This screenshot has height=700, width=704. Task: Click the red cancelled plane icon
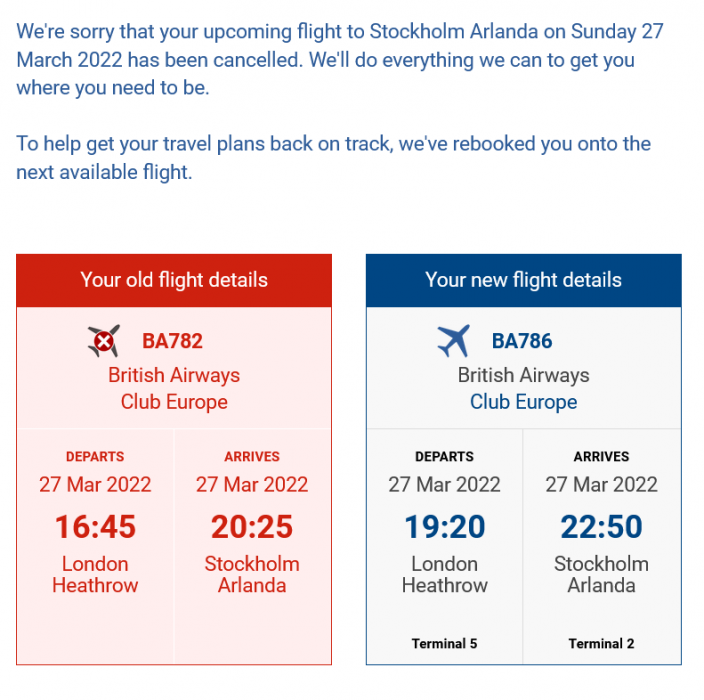tap(103, 342)
